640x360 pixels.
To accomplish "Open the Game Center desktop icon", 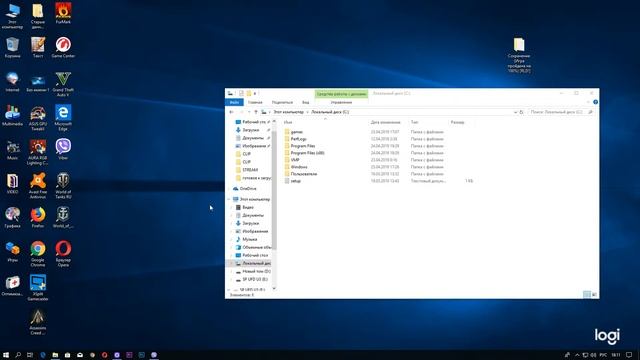I will pos(63,47).
